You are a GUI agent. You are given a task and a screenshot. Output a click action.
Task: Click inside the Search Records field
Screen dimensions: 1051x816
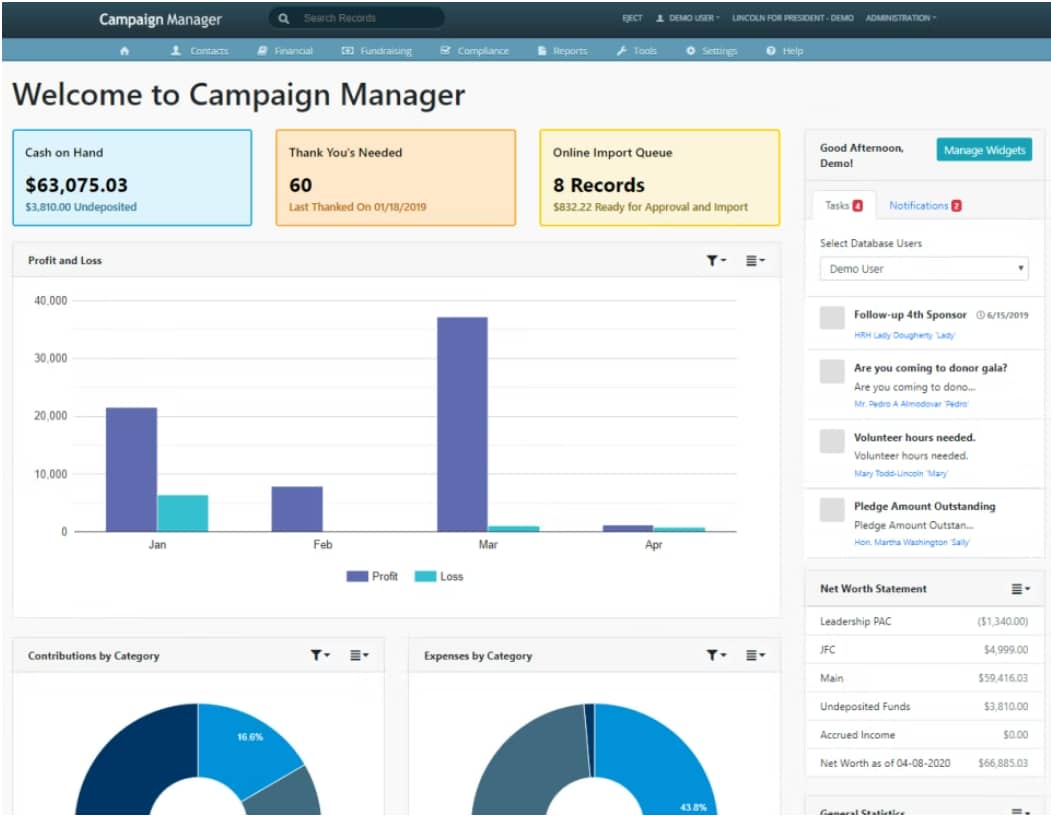click(360, 18)
